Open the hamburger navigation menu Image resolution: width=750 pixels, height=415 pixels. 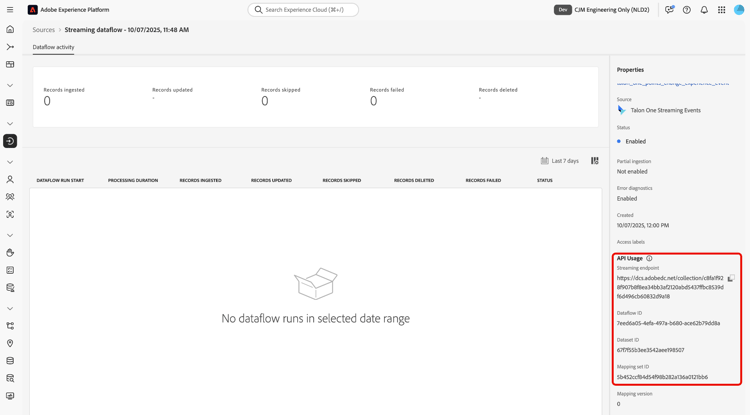10,10
